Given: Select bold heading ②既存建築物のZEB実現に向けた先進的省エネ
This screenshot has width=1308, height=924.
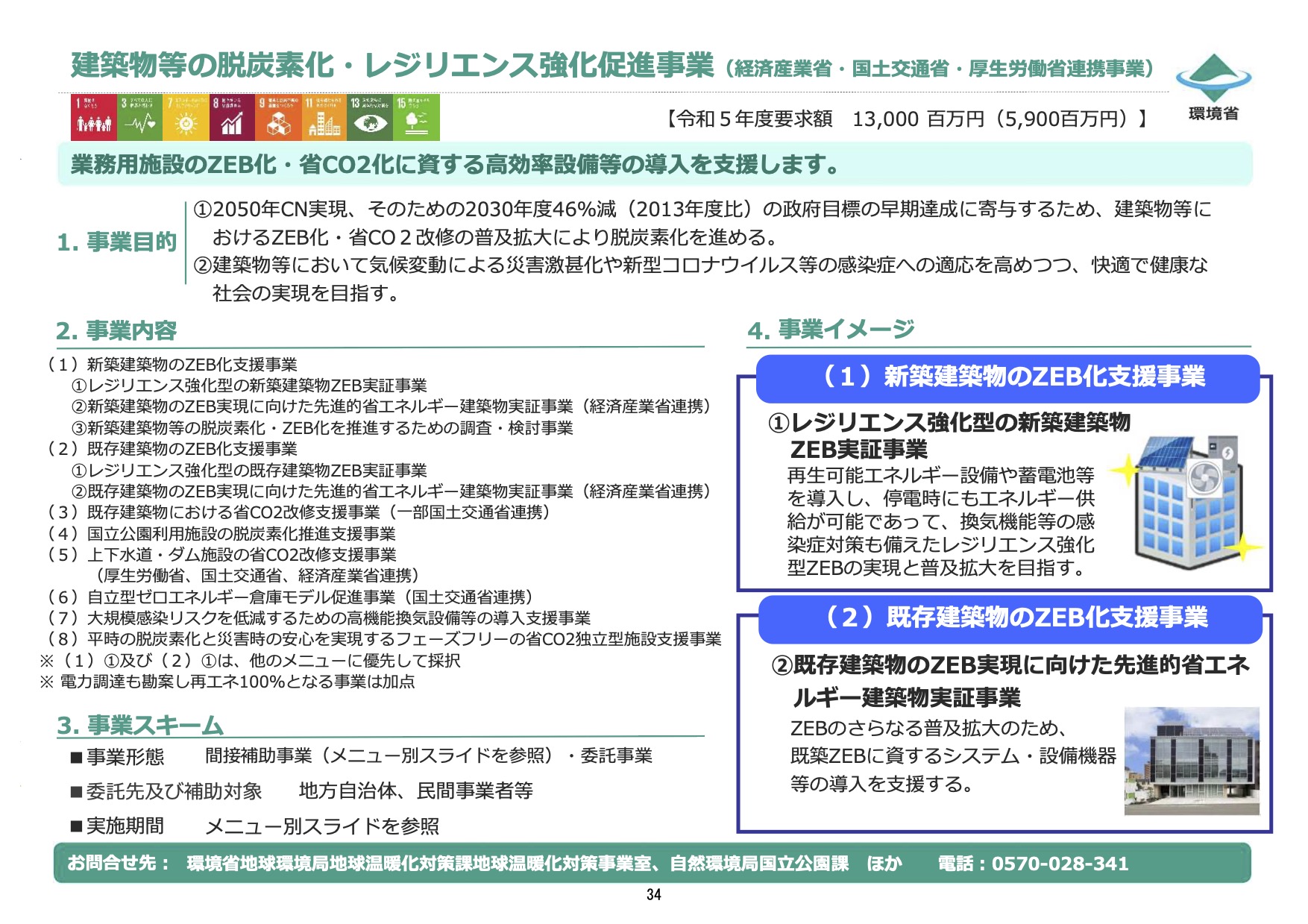Looking at the screenshot, I should pos(1010,681).
